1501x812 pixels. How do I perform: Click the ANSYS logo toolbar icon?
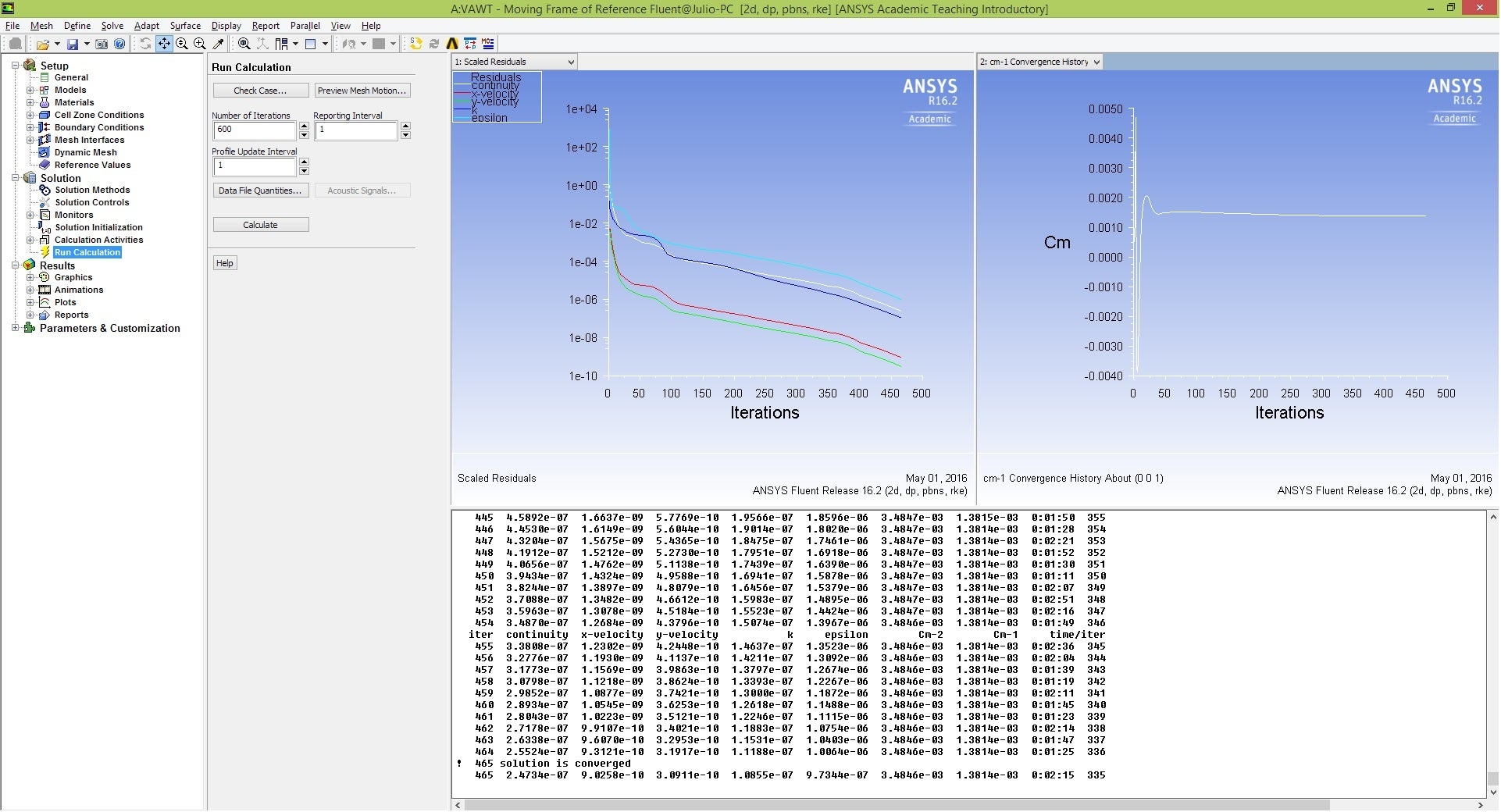(x=452, y=45)
